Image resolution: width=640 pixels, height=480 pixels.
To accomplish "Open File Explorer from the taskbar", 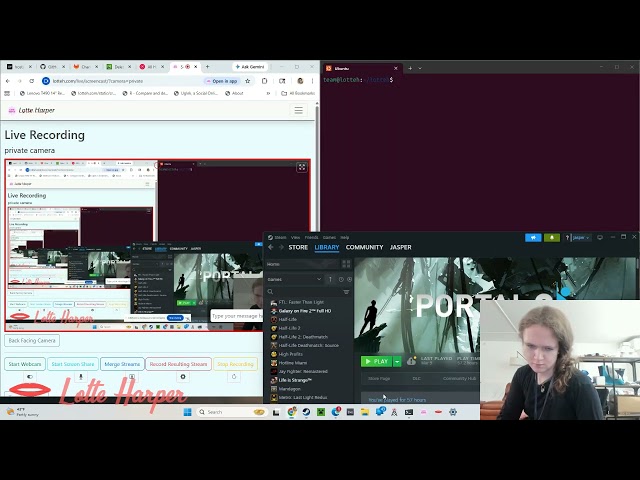I will [364, 412].
